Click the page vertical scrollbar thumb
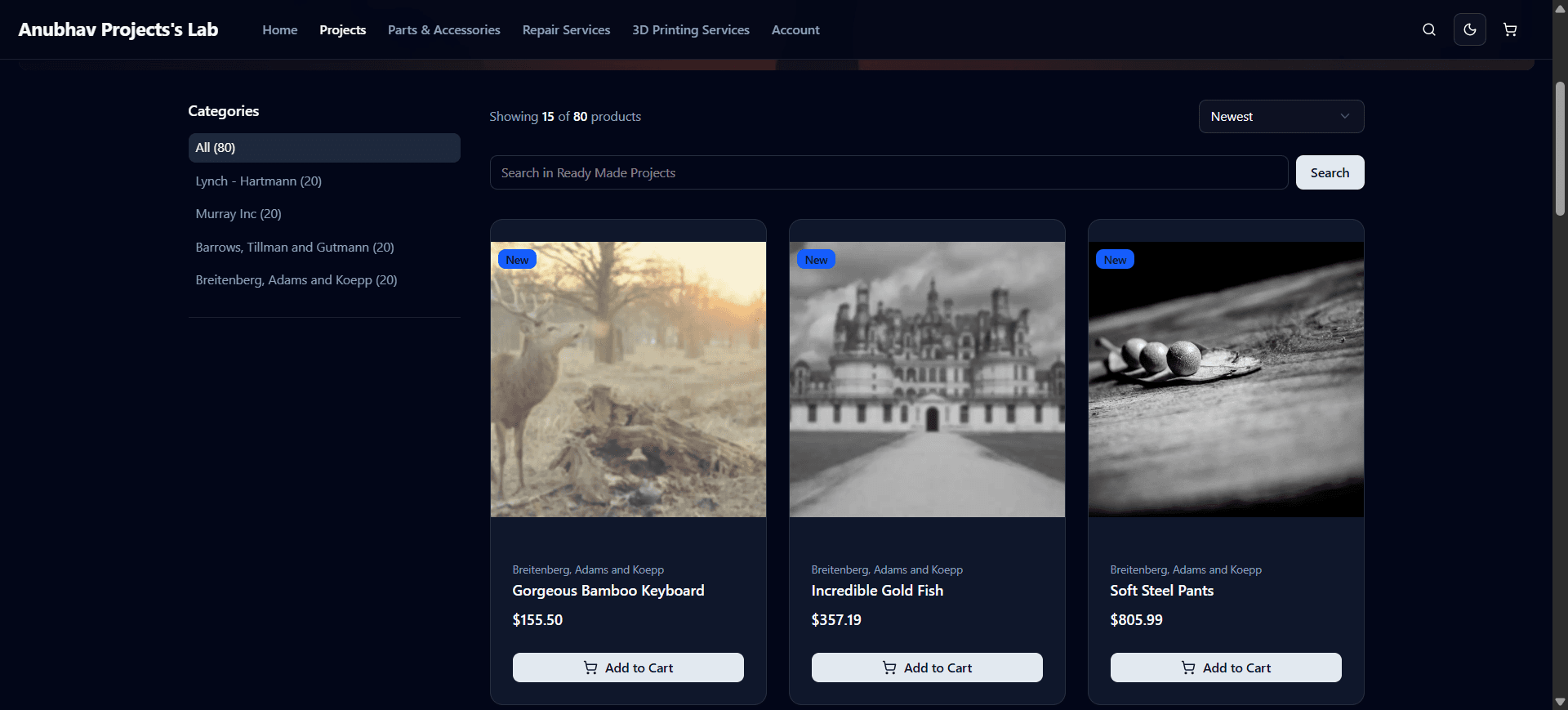This screenshot has width=1568, height=710. click(x=1560, y=147)
